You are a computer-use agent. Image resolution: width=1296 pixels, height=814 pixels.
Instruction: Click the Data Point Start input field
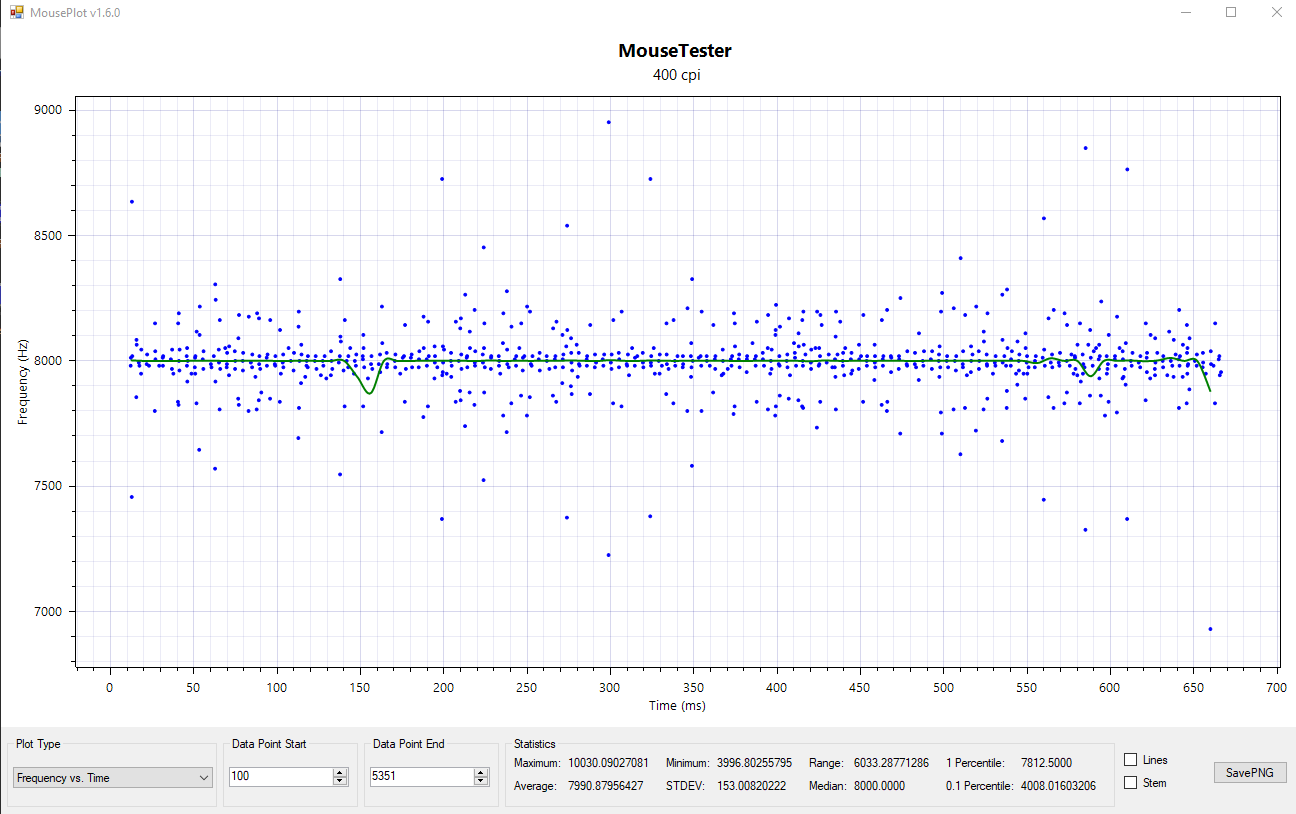pos(280,776)
